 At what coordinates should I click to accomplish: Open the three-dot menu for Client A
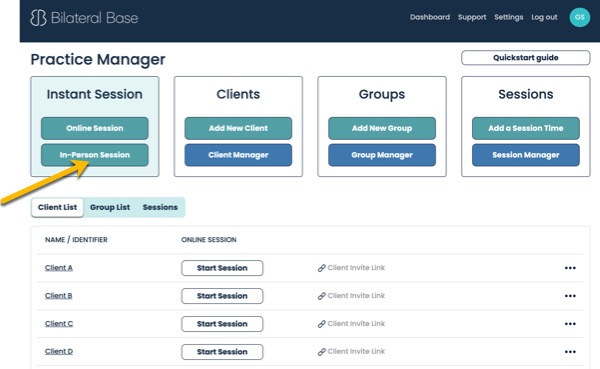point(570,268)
